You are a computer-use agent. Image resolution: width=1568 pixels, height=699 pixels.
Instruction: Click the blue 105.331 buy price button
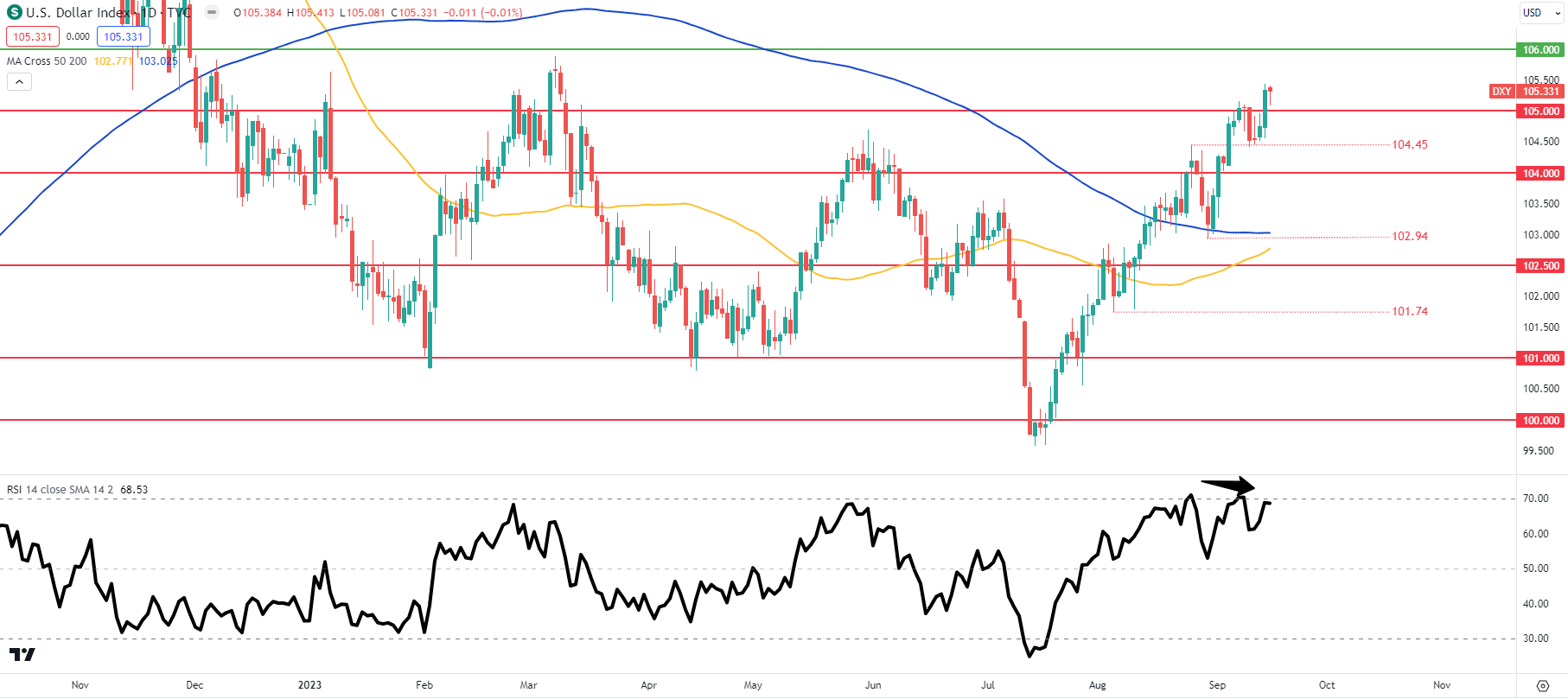pyautogui.click(x=124, y=36)
